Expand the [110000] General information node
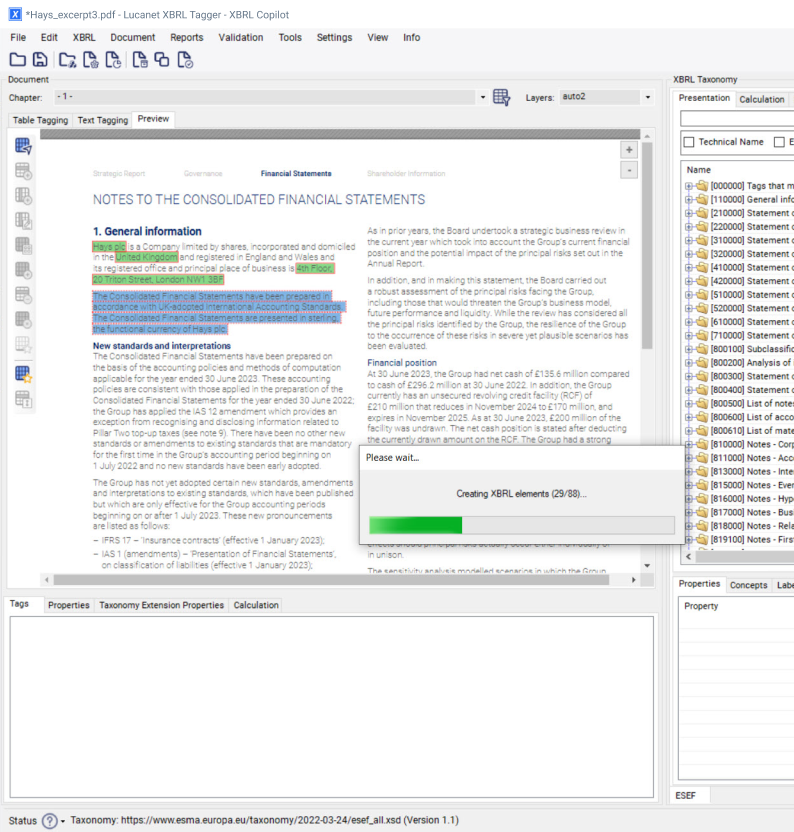This screenshot has height=832, width=794. coord(689,199)
